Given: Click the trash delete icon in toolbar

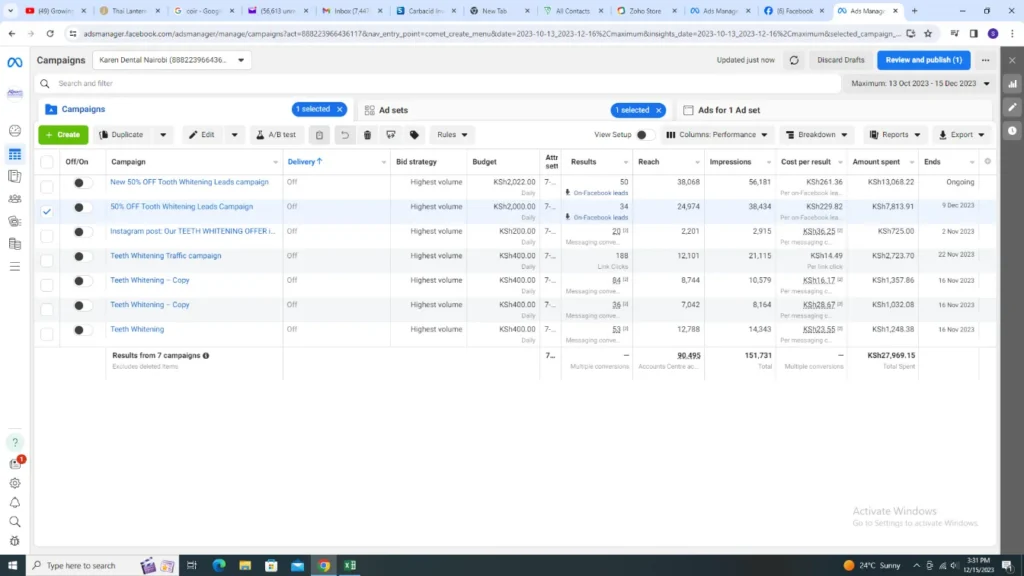Looking at the screenshot, I should coord(367,135).
